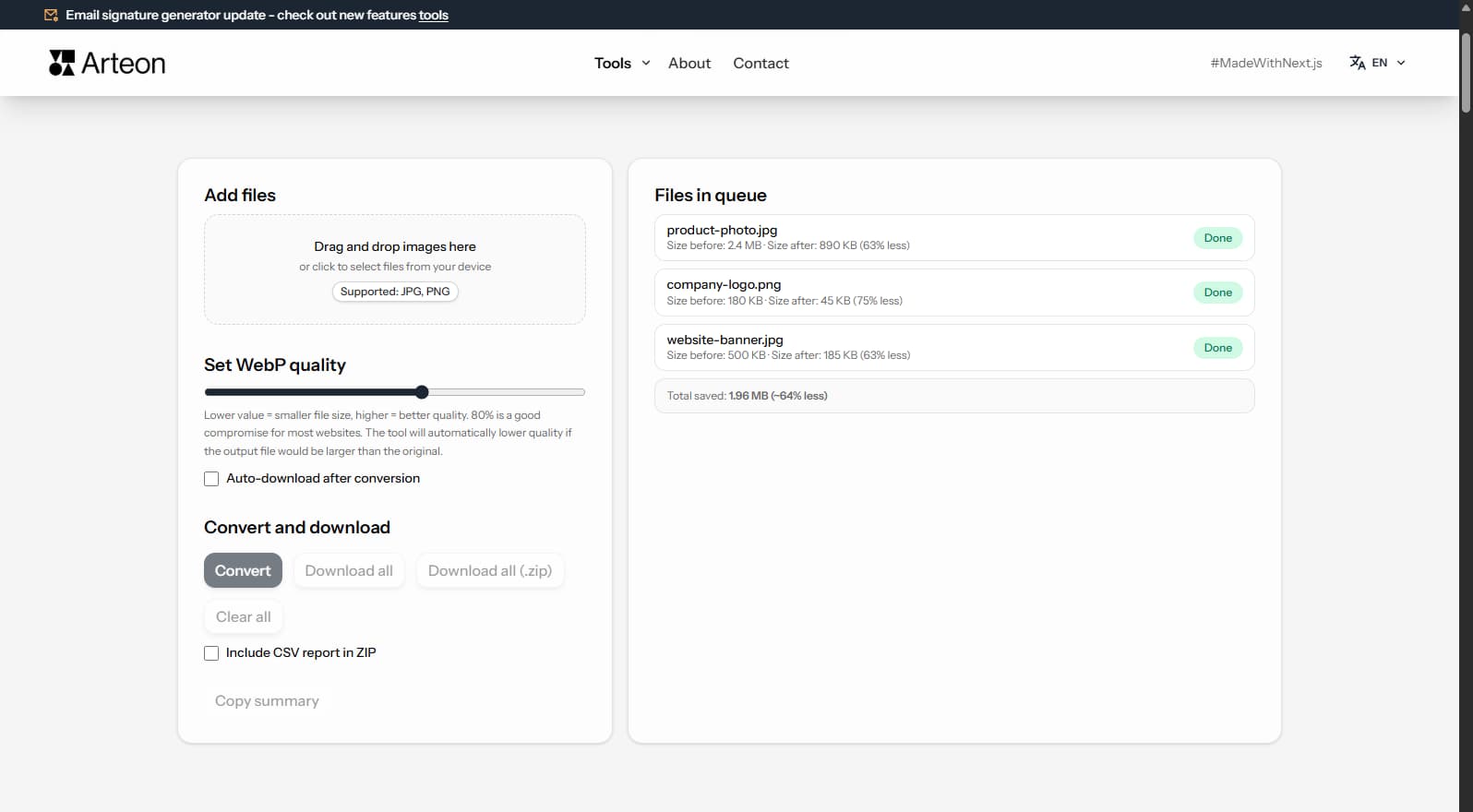Enable Auto-download after conversion checkbox

[211, 479]
